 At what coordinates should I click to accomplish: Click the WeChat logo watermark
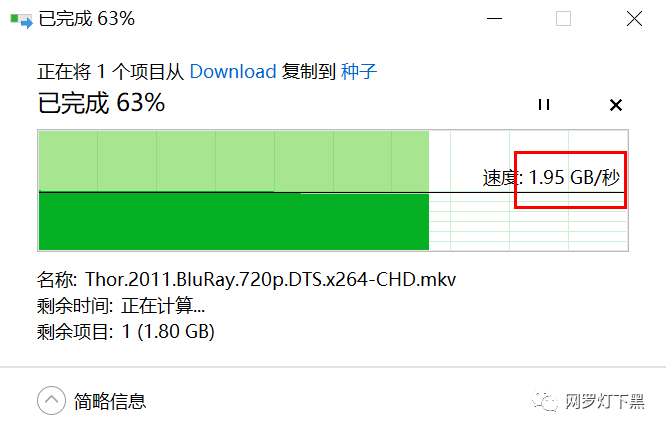click(545, 401)
